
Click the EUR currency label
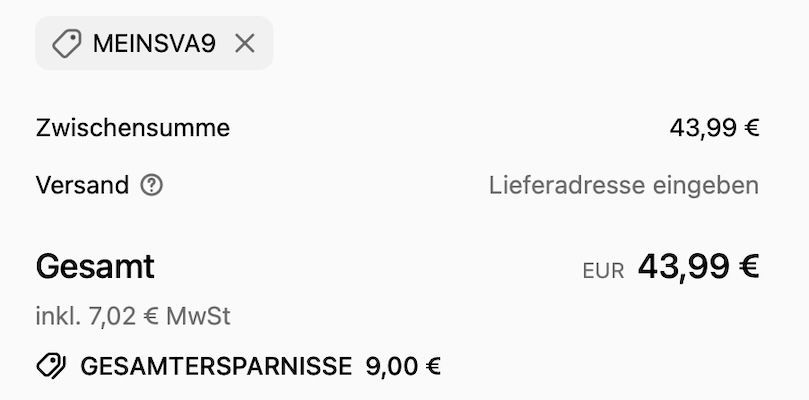[603, 270]
